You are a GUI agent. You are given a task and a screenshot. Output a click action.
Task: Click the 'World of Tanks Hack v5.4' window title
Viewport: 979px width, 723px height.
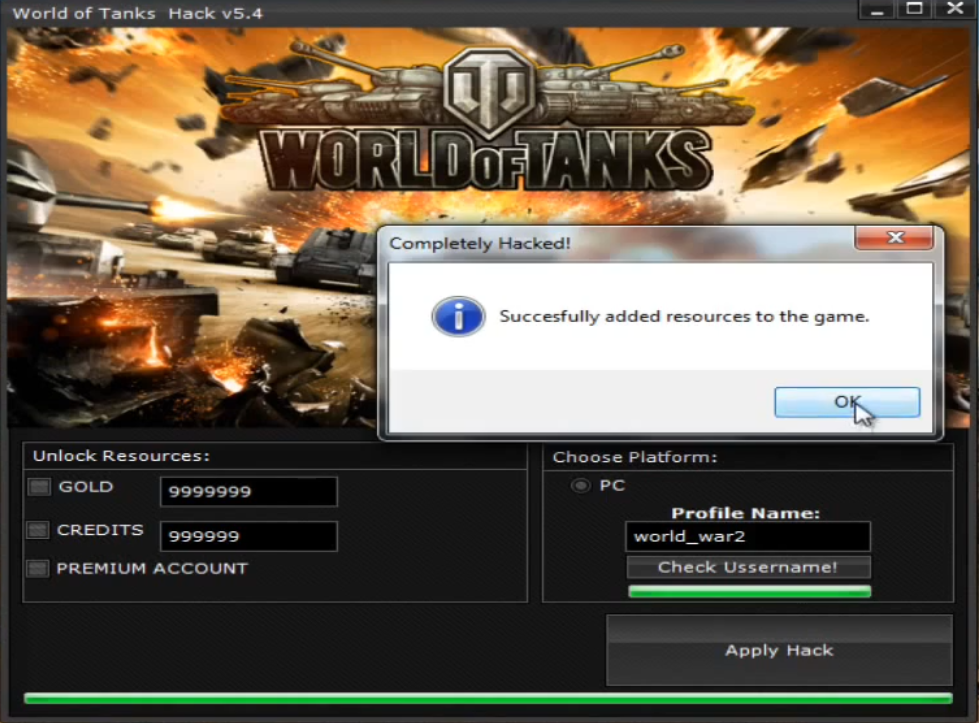click(x=137, y=13)
